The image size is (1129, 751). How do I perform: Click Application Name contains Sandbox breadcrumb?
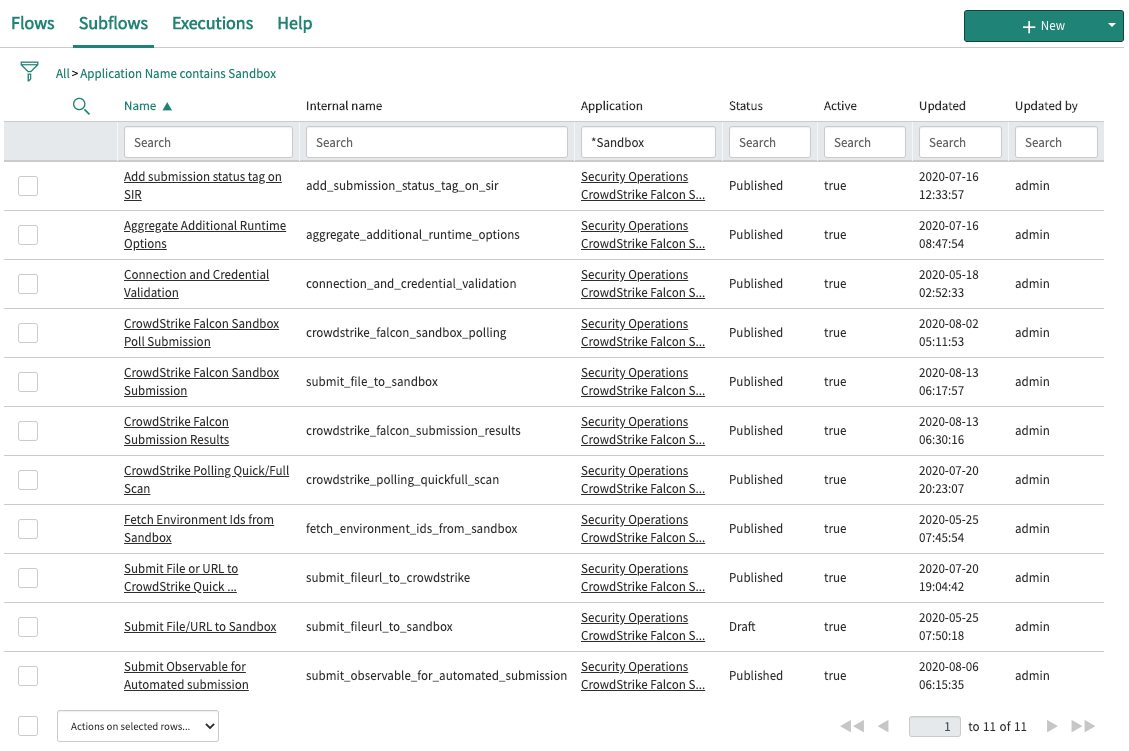(x=178, y=73)
